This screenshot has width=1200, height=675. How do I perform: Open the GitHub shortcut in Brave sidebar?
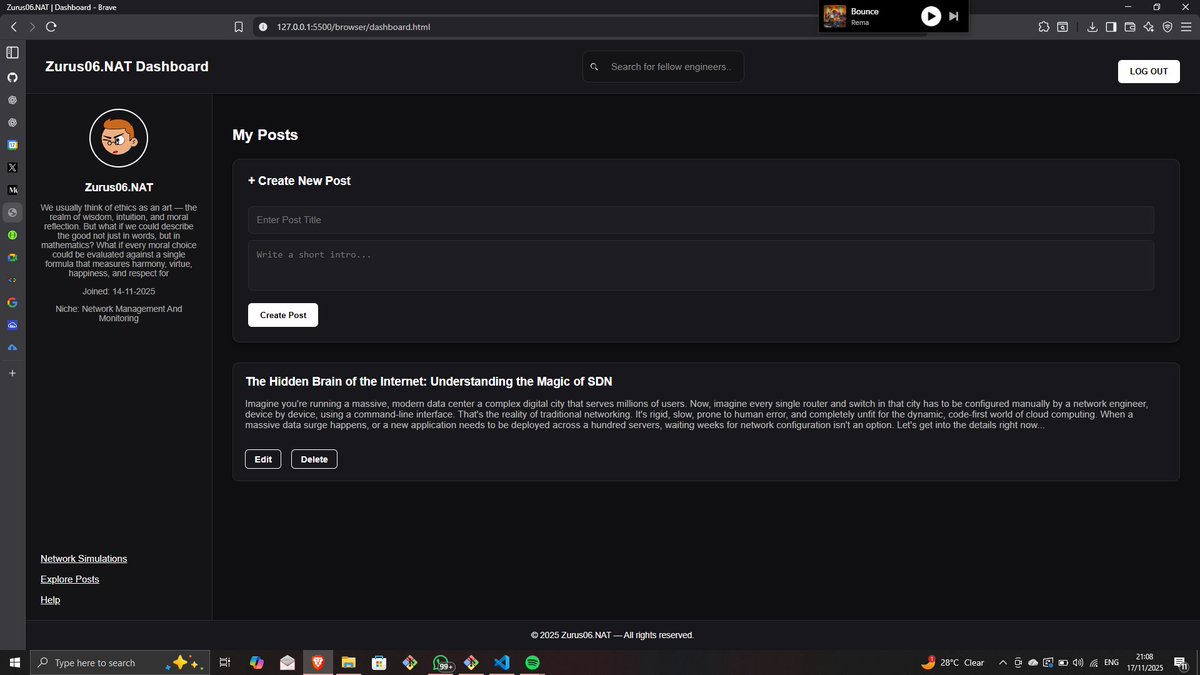pos(12,78)
